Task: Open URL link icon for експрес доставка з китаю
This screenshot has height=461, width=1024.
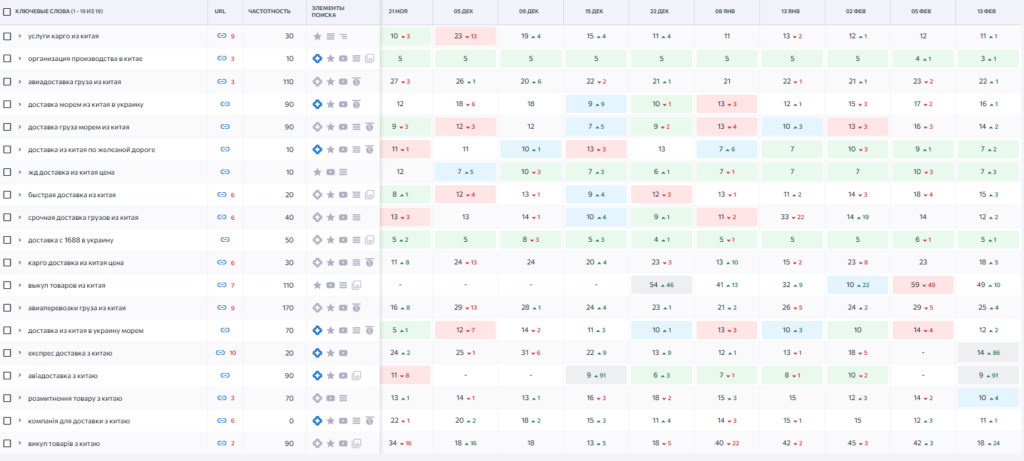Action: coord(220,353)
